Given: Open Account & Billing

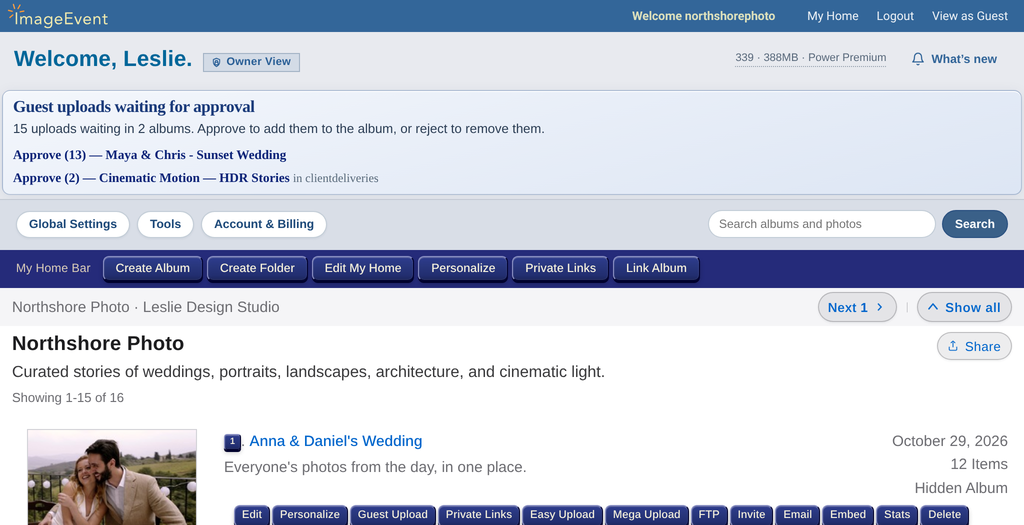Looking at the screenshot, I should (264, 224).
